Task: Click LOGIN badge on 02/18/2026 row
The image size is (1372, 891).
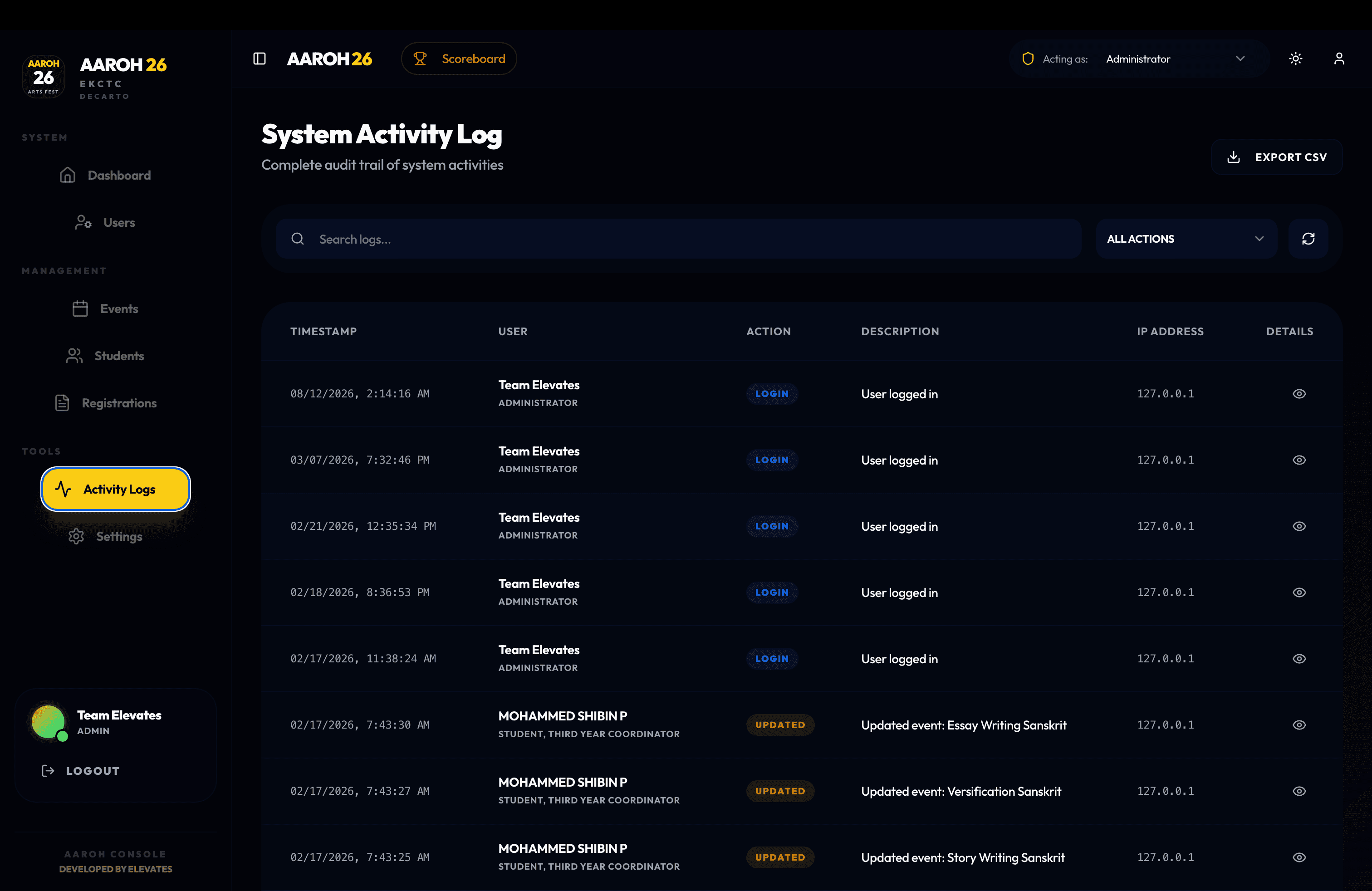Action: pyautogui.click(x=772, y=592)
